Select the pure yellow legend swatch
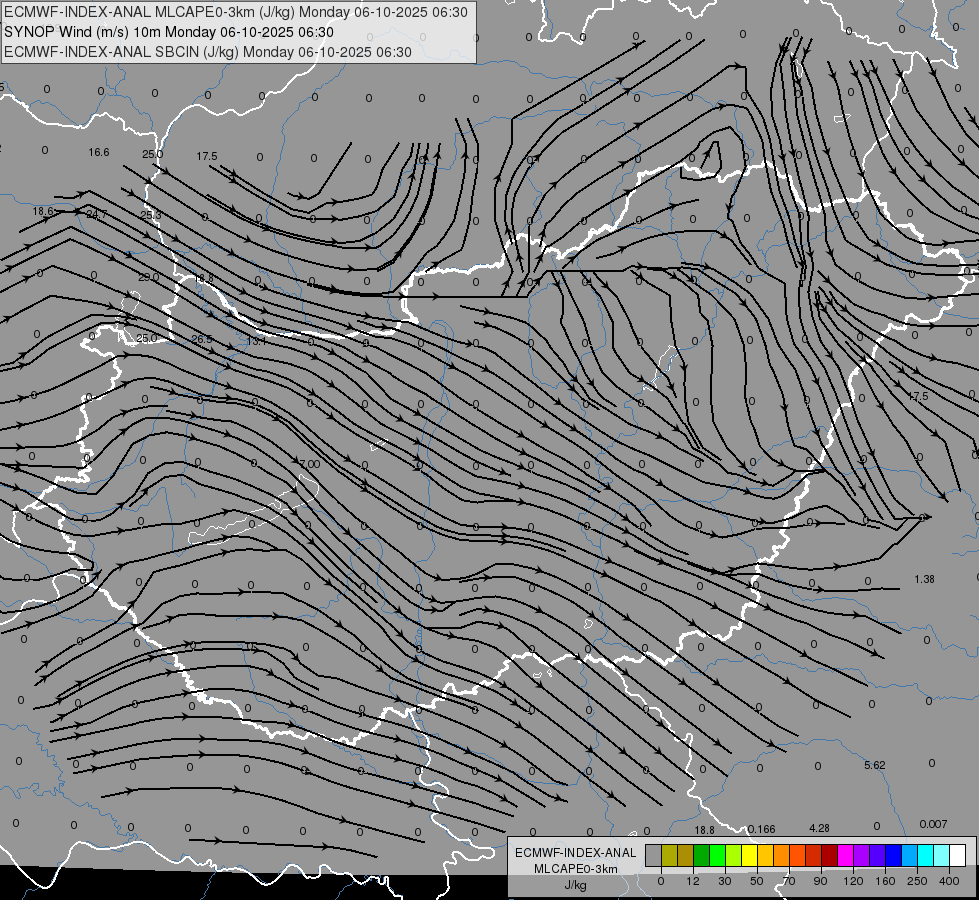Screen dimensions: 979x900 (749, 855)
